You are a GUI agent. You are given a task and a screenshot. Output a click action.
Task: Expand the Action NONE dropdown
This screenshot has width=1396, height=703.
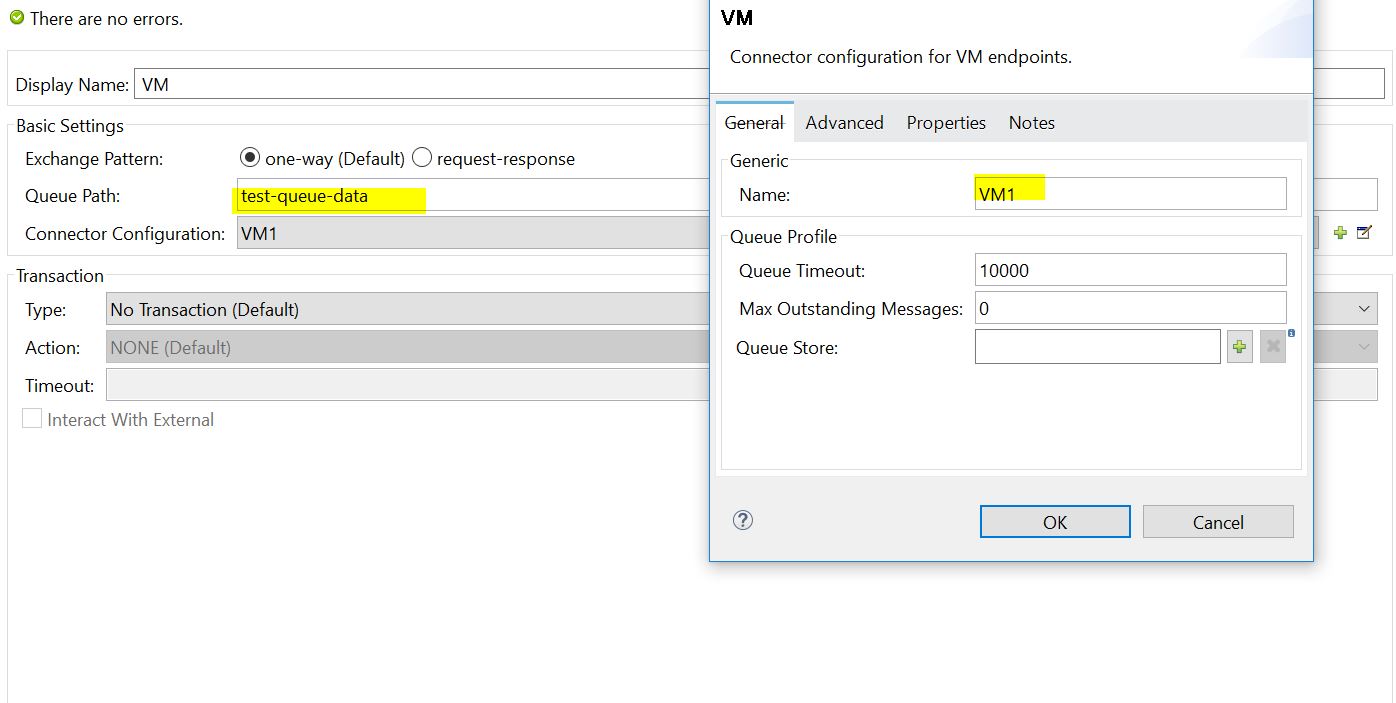click(x=1364, y=347)
